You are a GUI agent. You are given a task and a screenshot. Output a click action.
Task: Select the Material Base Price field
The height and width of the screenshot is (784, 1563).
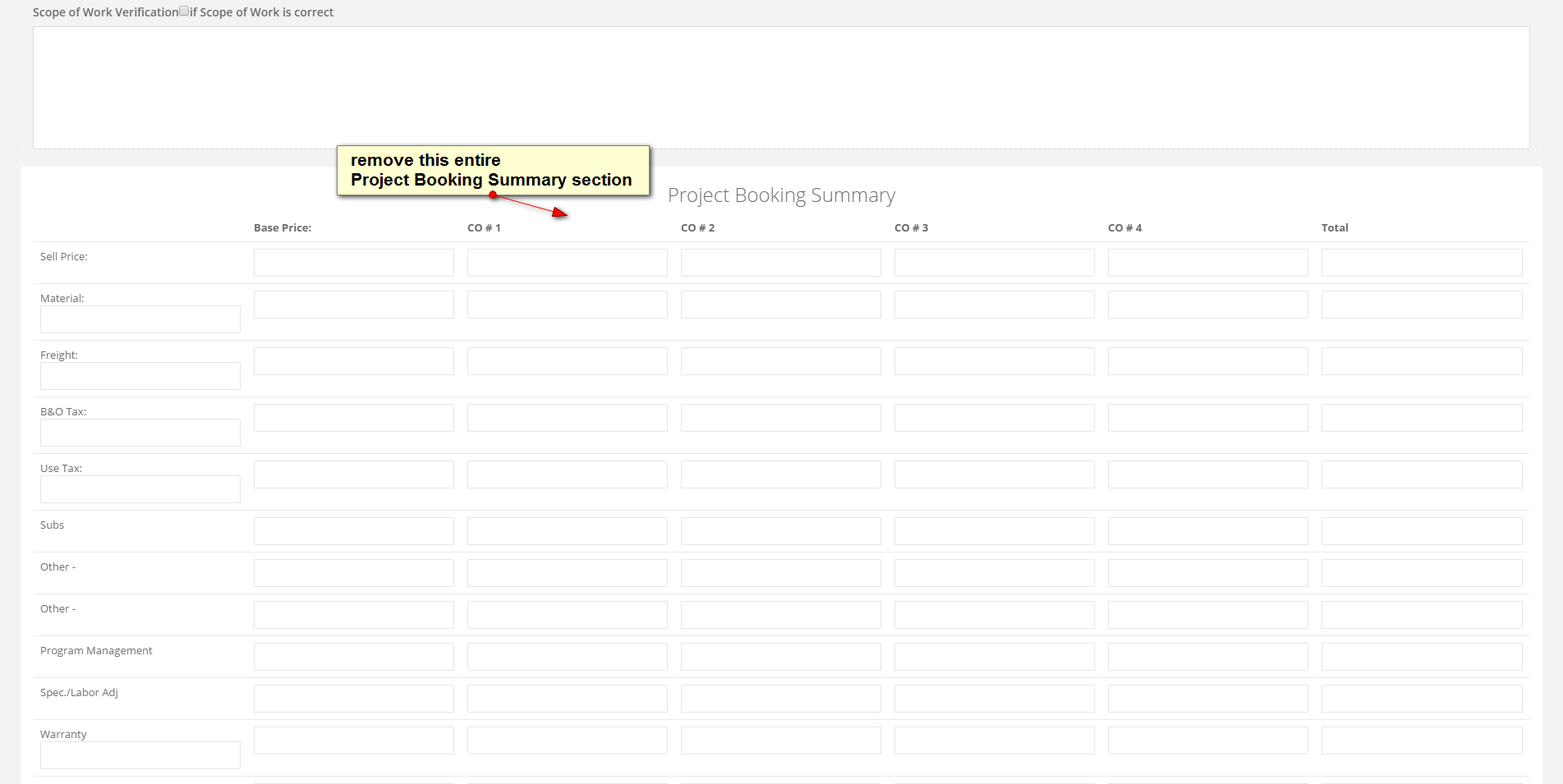click(354, 305)
